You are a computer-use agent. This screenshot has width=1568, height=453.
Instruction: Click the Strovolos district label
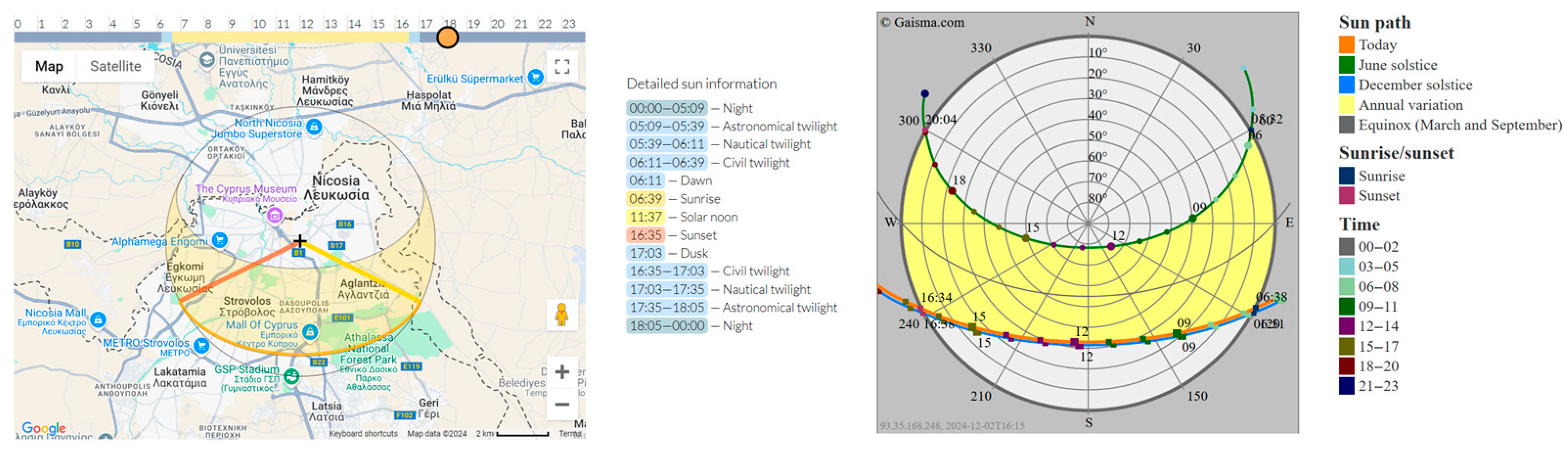(x=247, y=306)
